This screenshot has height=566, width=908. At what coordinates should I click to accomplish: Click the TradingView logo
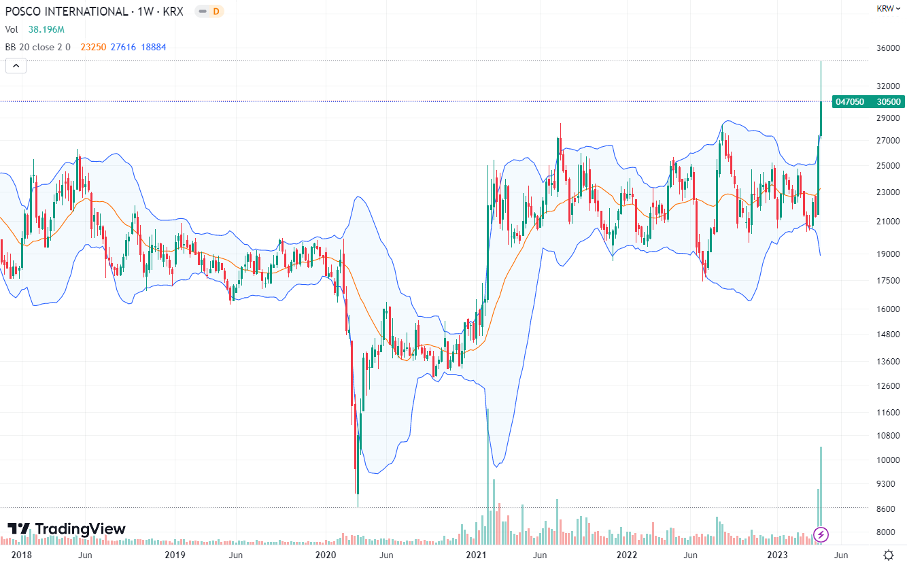pyautogui.click(x=67, y=529)
